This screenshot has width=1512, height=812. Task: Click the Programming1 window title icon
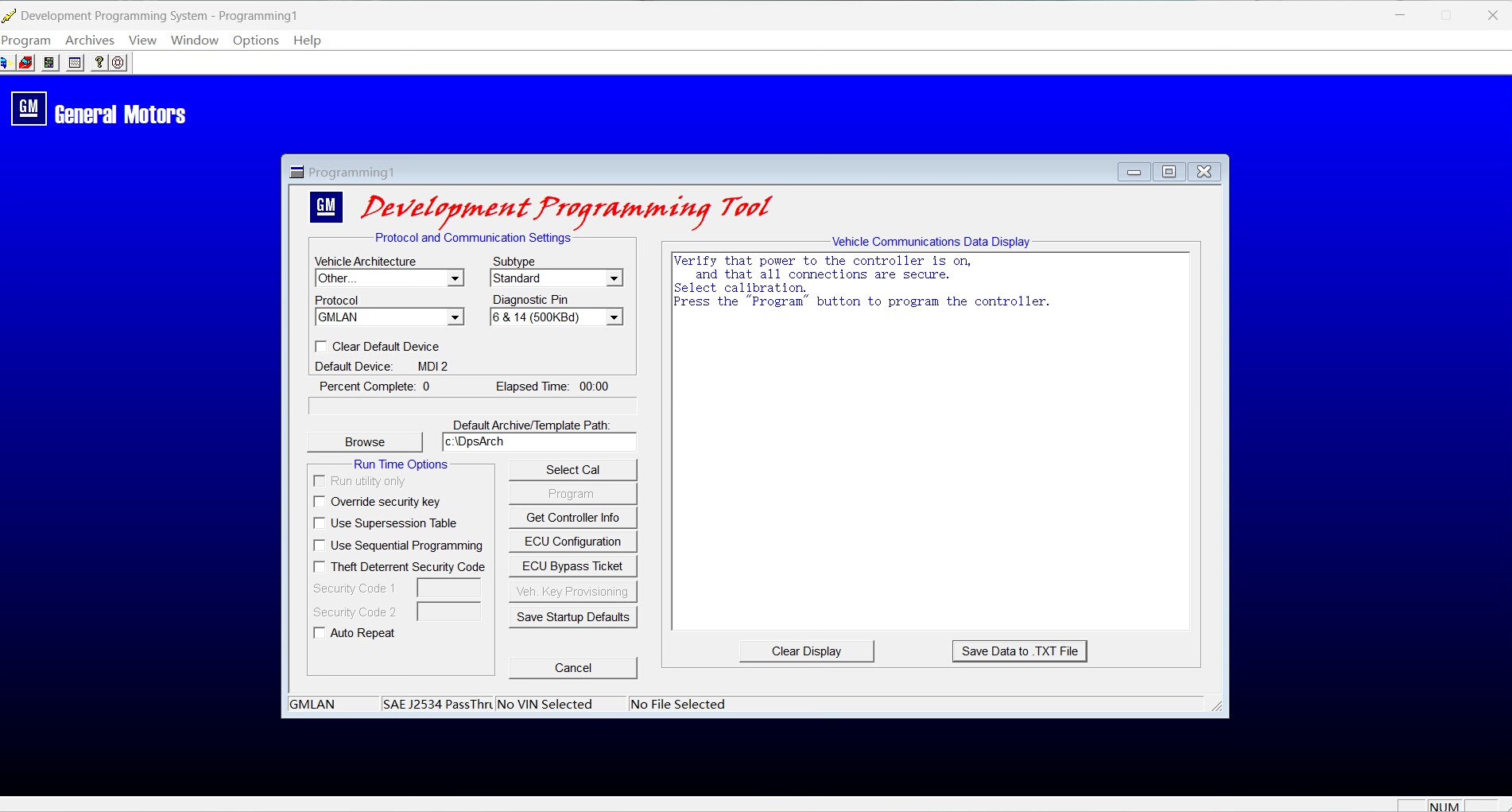[297, 172]
